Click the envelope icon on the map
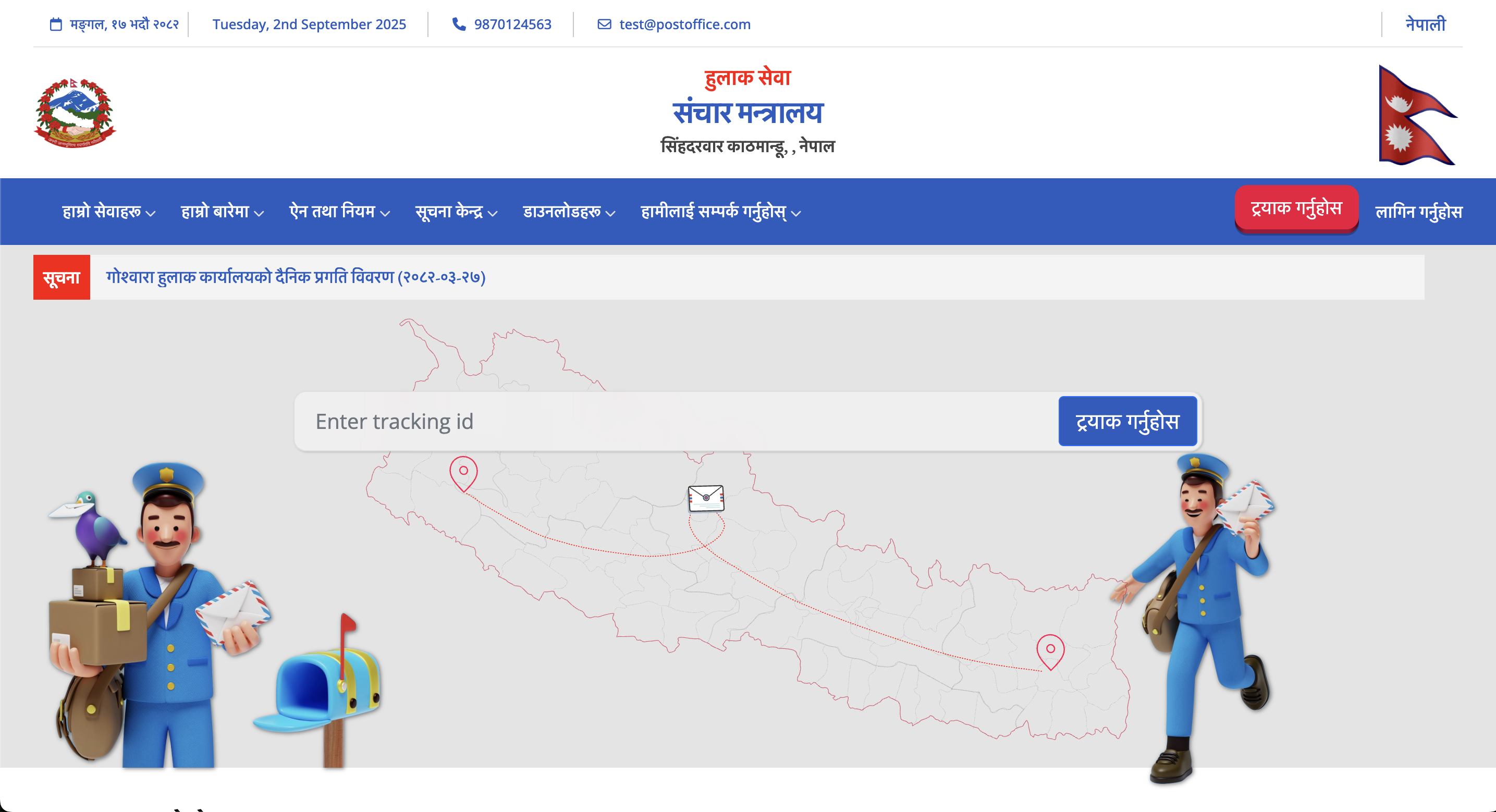The width and height of the screenshot is (1496, 812). point(706,498)
